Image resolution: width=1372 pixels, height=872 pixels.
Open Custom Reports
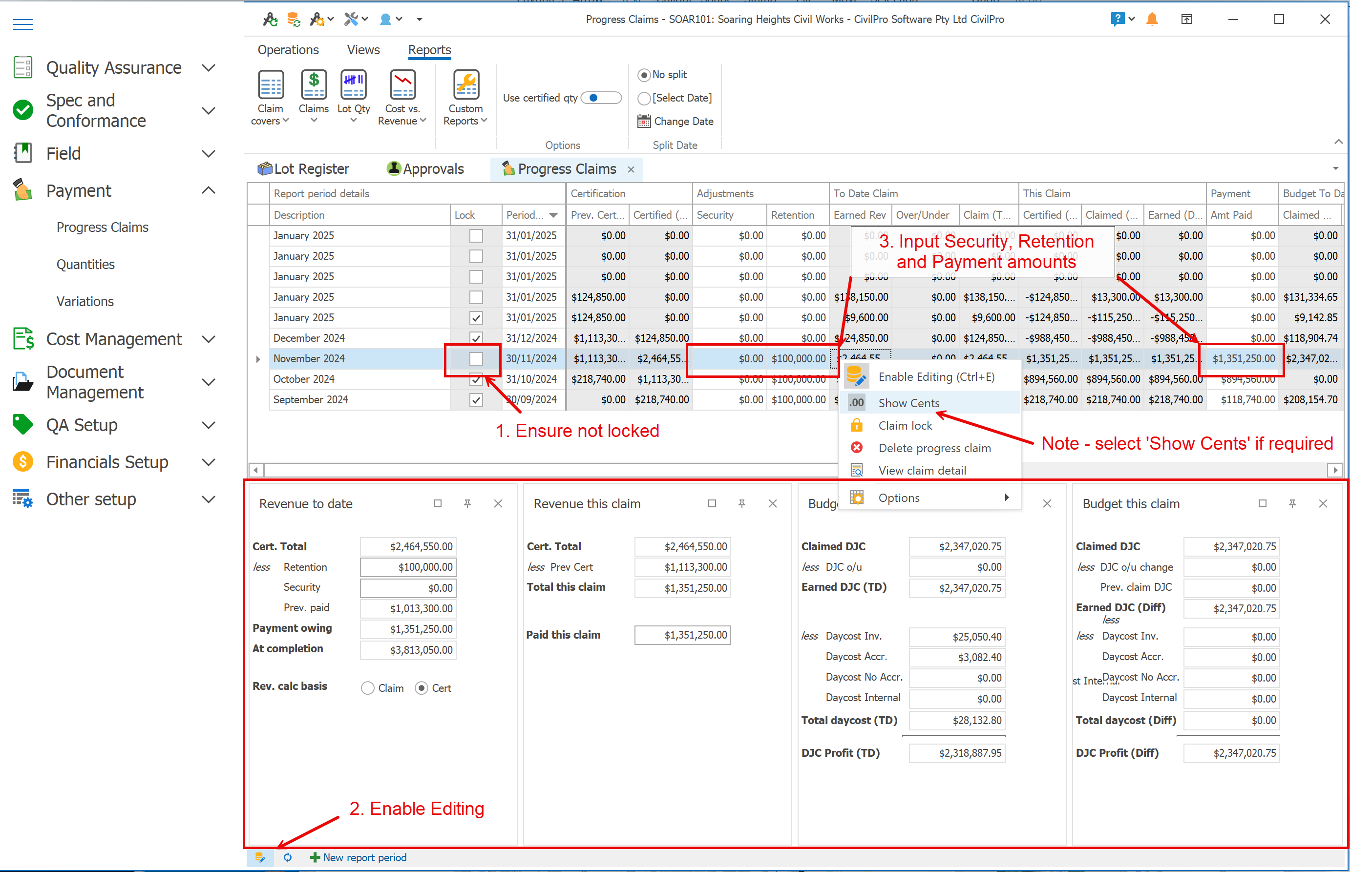[x=465, y=97]
